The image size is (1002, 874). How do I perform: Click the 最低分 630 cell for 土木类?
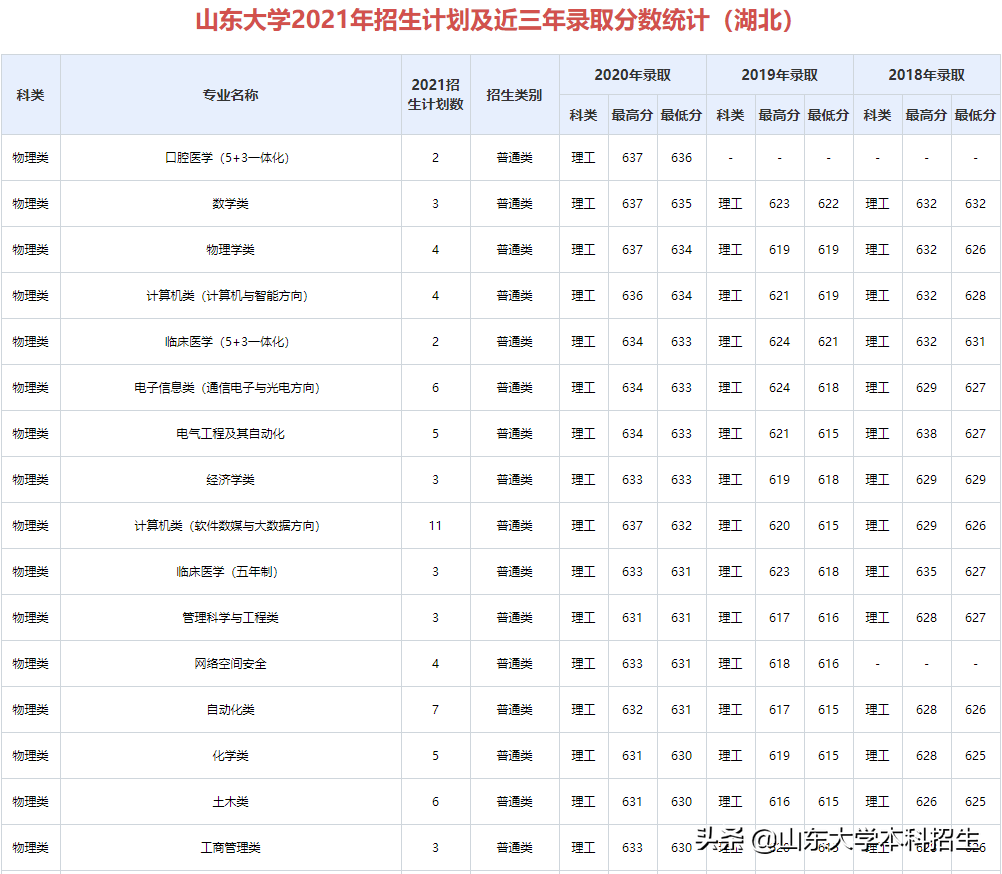click(x=681, y=801)
